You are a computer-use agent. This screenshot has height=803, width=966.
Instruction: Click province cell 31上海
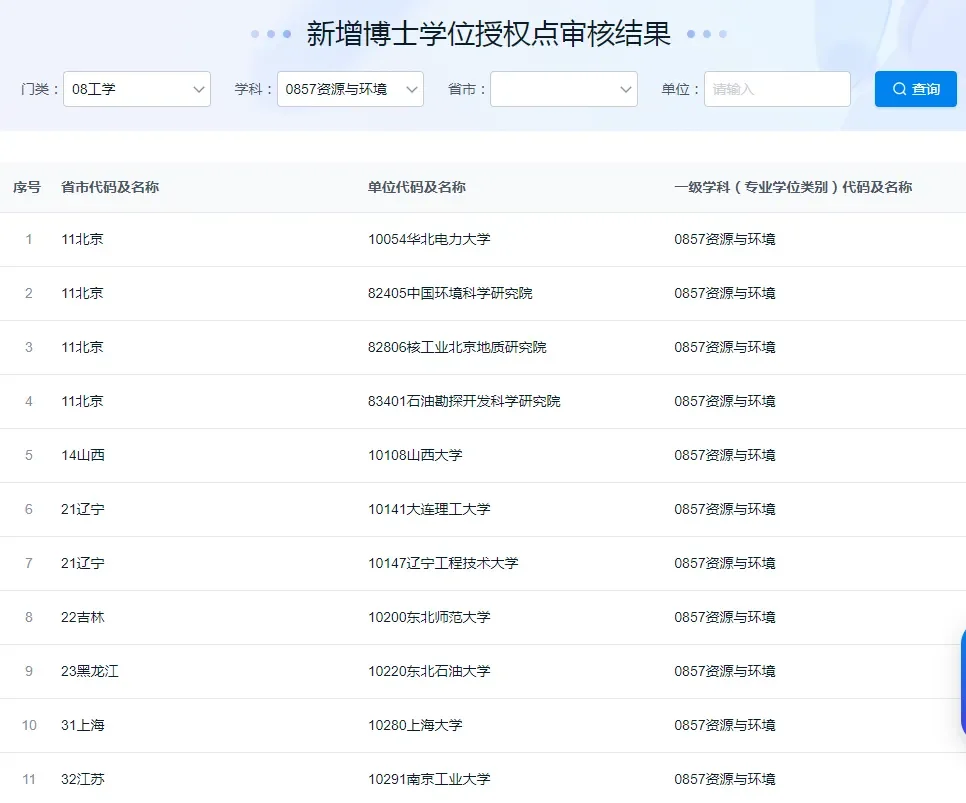tap(83, 725)
